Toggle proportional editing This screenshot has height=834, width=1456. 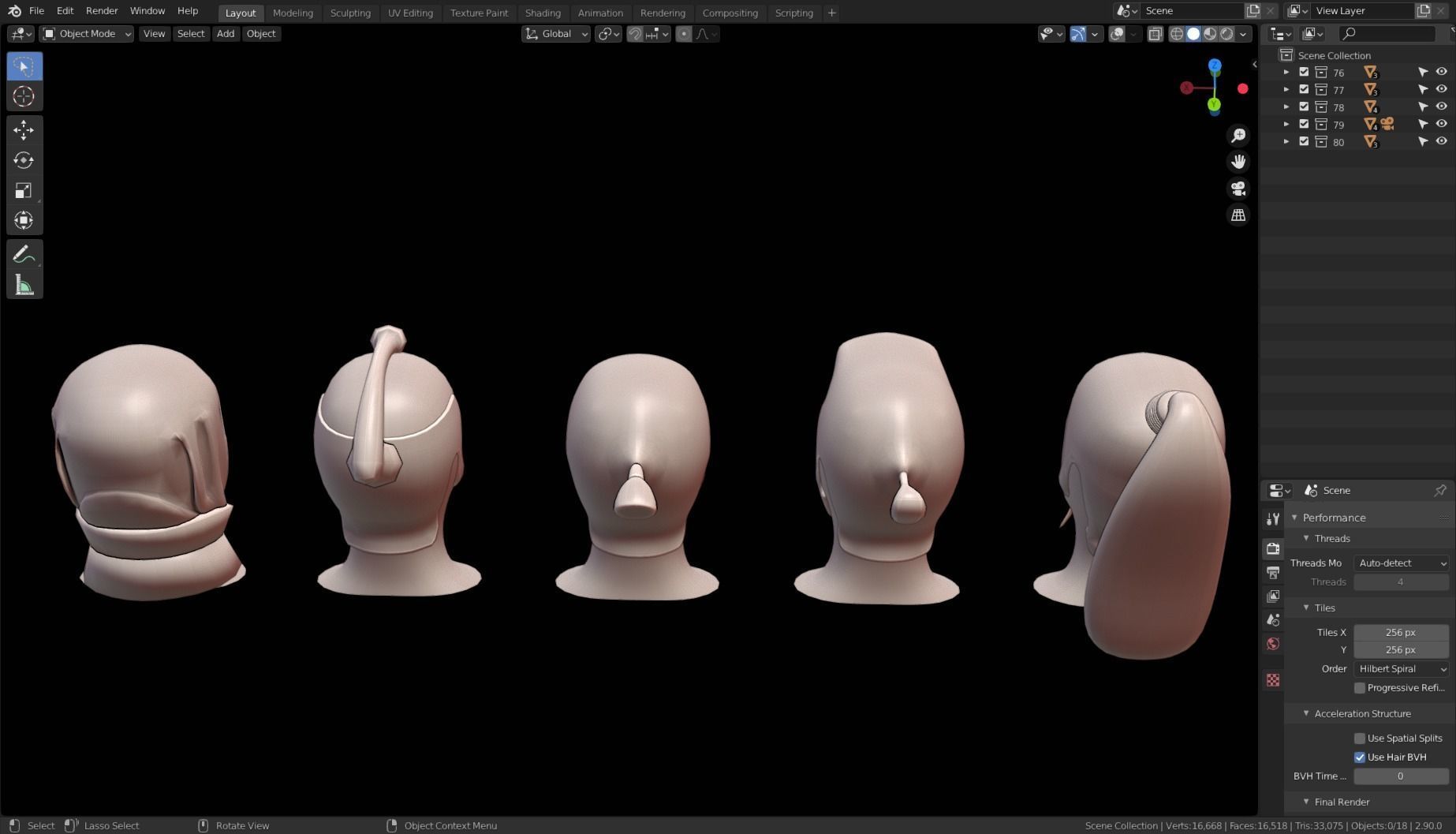pos(684,34)
